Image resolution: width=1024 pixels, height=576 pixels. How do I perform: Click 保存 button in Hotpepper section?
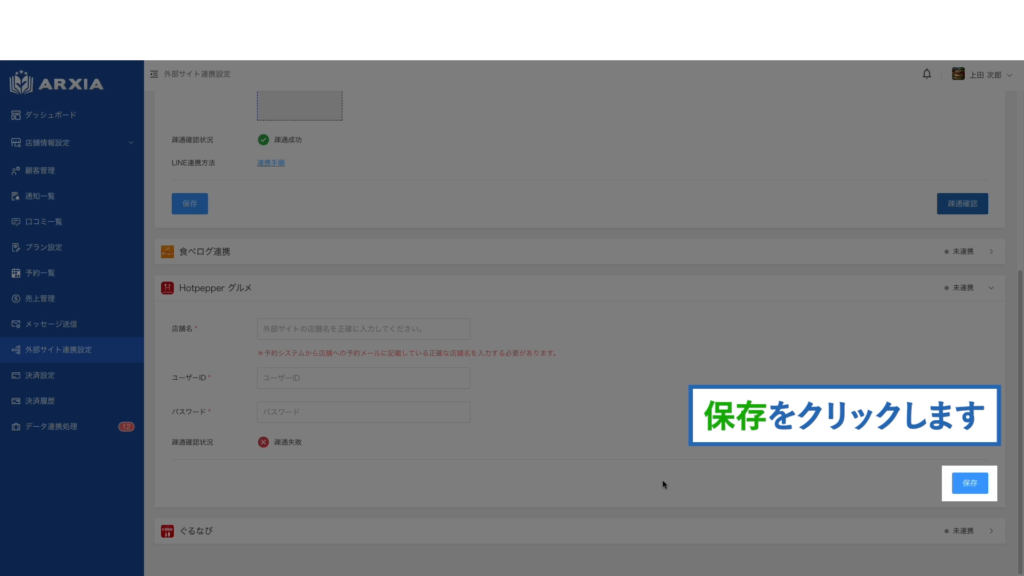(969, 483)
